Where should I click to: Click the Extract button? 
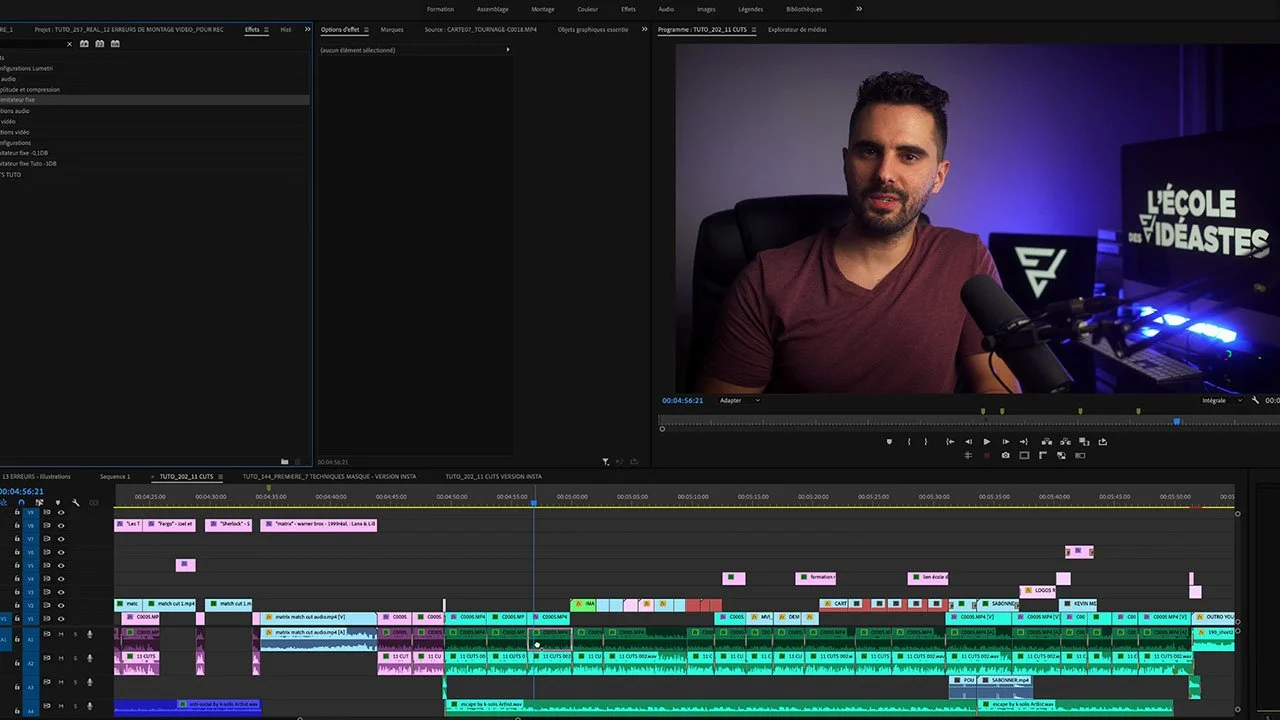click(x=1065, y=441)
